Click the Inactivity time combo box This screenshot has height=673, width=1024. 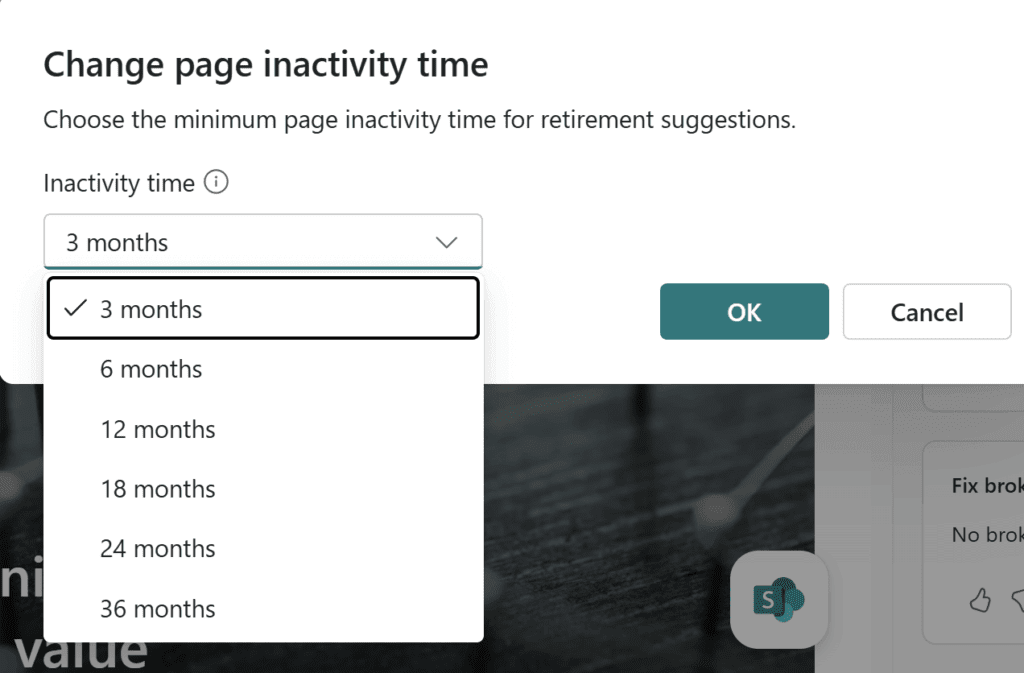tap(262, 242)
